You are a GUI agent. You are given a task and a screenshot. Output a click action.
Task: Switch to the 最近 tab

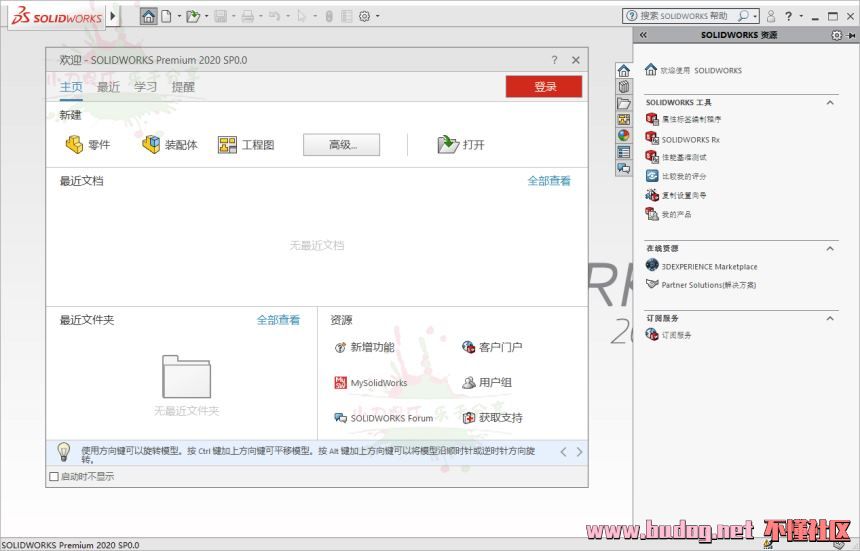108,87
